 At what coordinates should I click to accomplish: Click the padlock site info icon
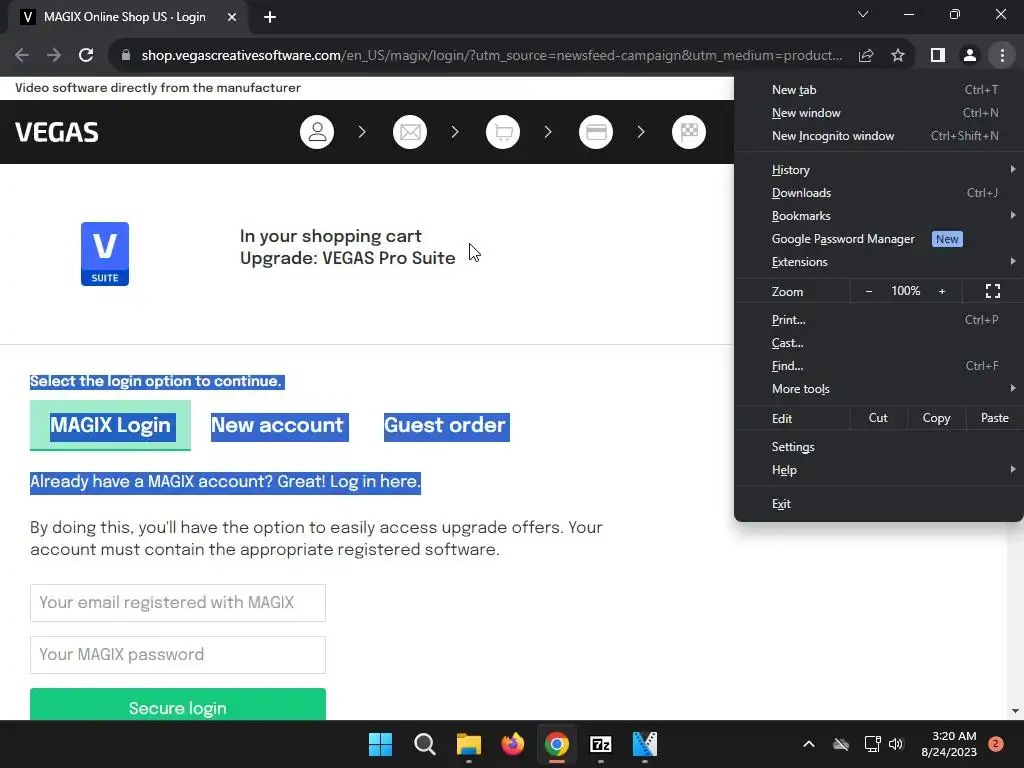coord(126,56)
